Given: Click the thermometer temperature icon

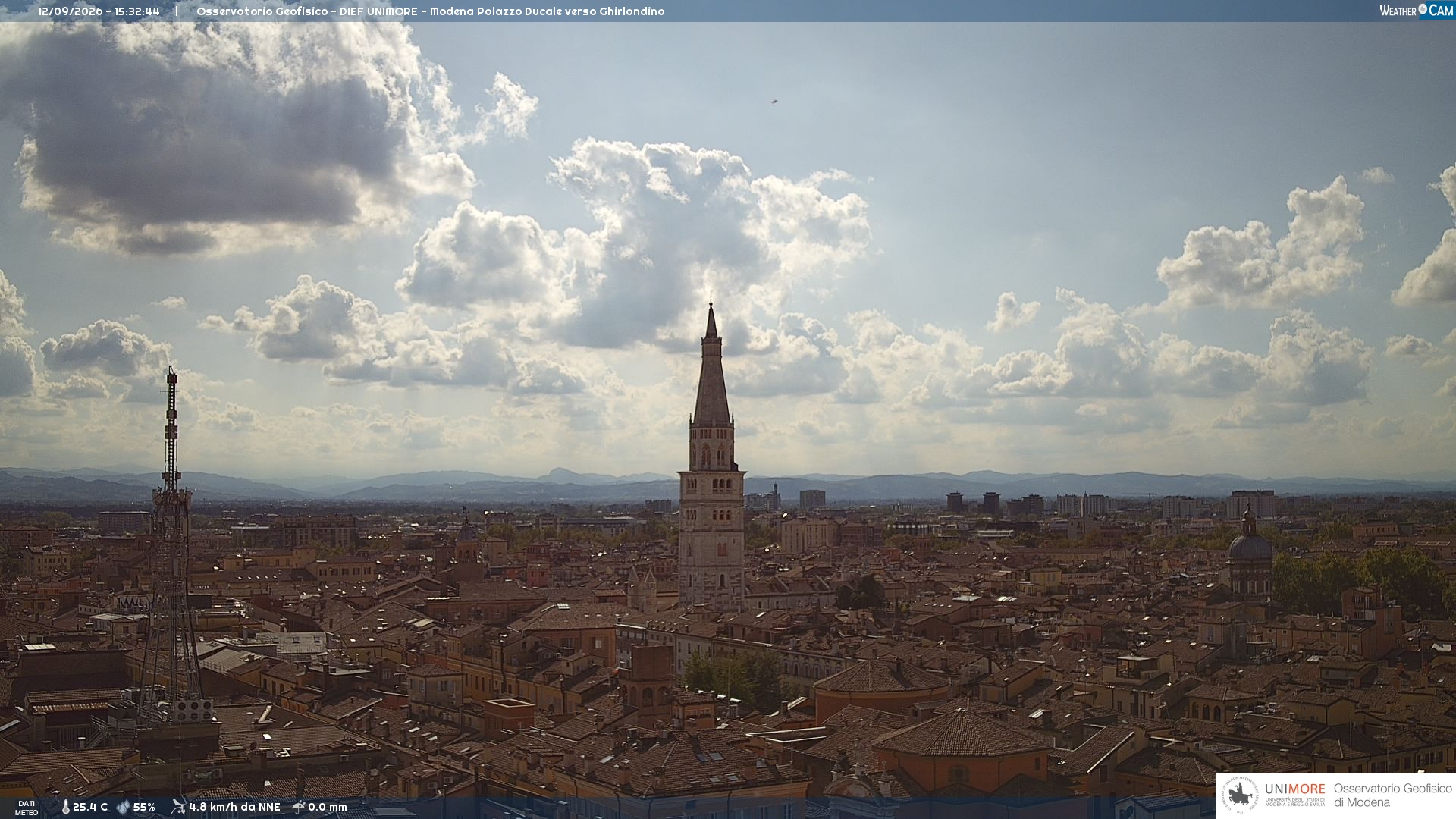Looking at the screenshot, I should coord(65,808).
